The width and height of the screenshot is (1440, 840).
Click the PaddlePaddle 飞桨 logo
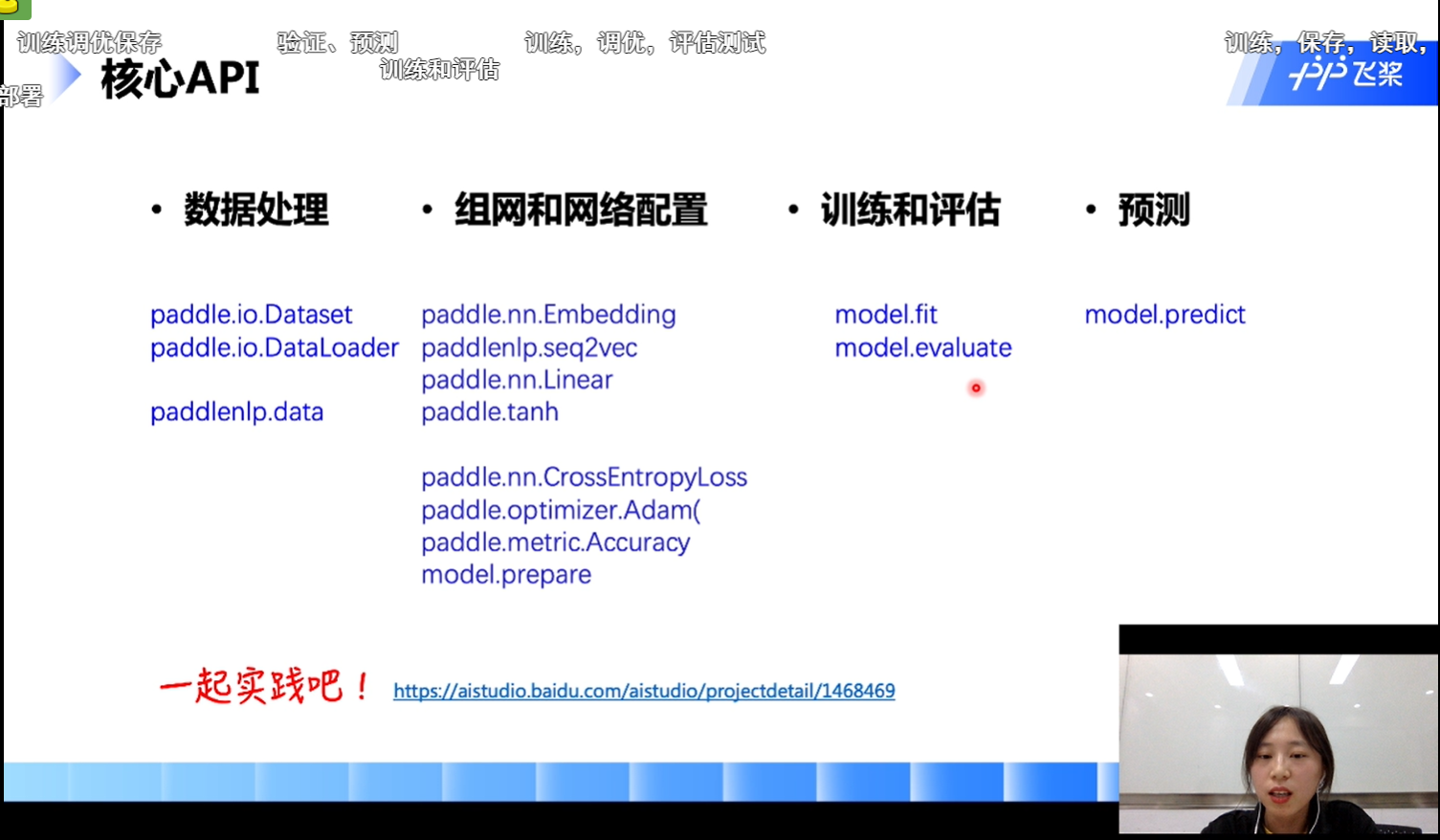pos(1345,75)
